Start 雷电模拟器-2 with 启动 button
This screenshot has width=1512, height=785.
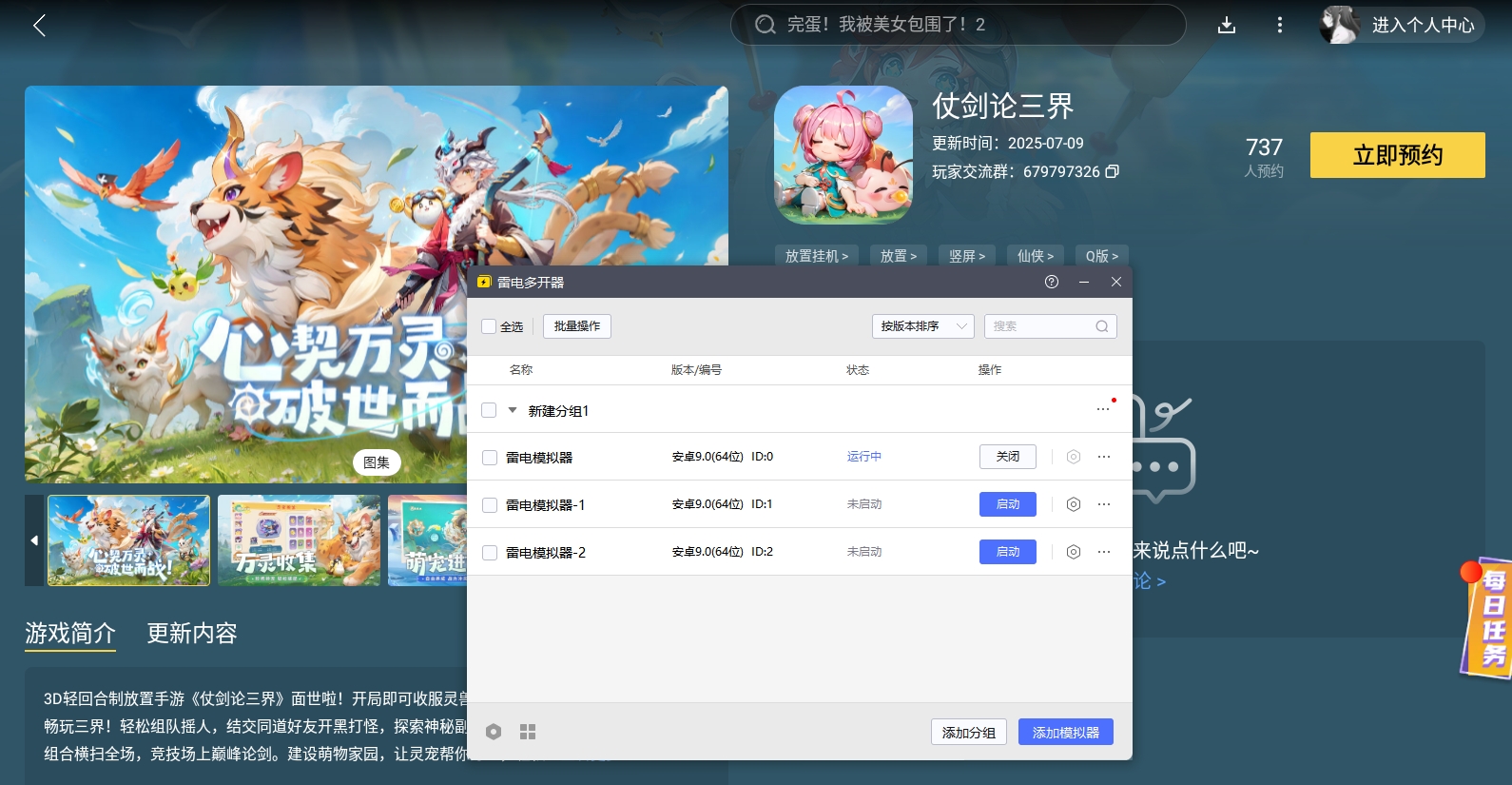(1008, 552)
